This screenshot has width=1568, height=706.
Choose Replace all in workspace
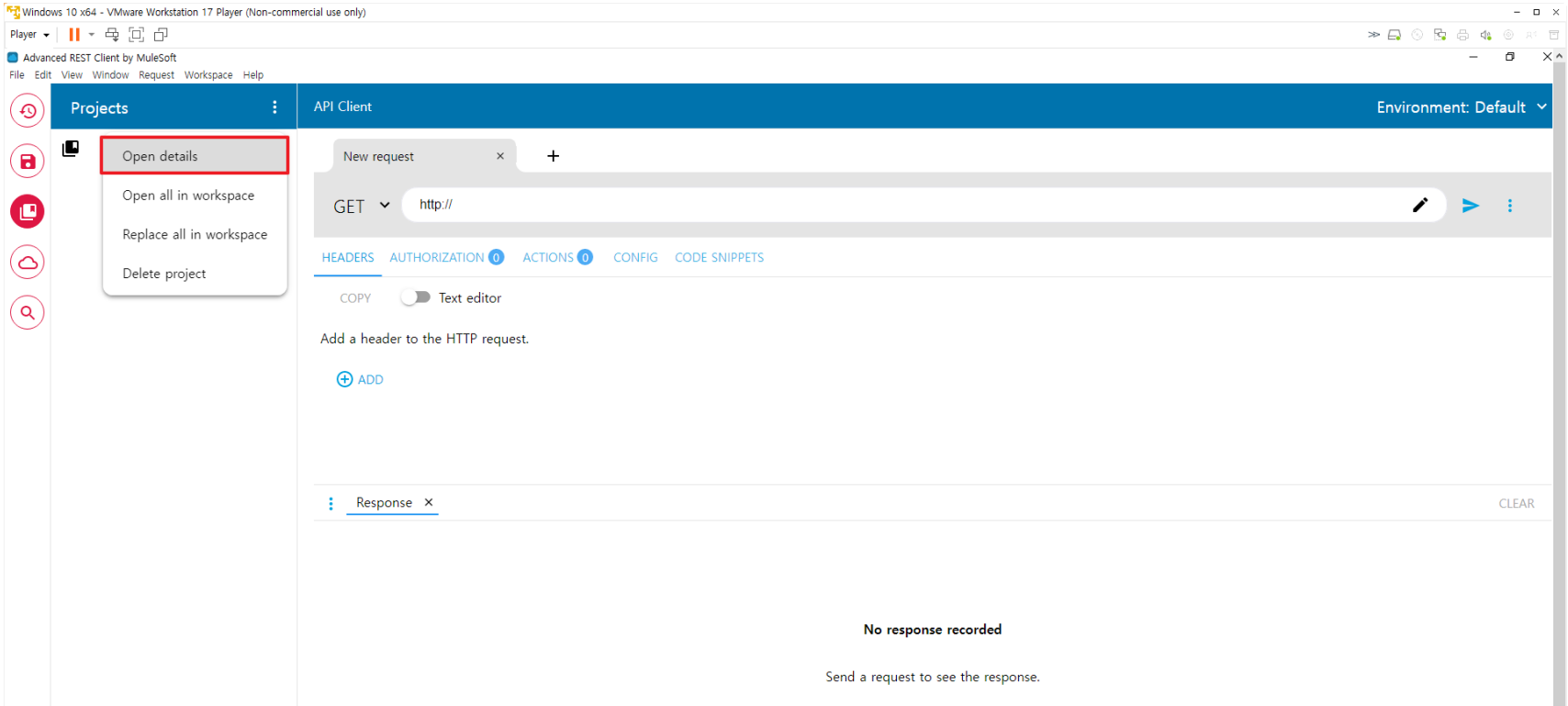click(x=195, y=234)
